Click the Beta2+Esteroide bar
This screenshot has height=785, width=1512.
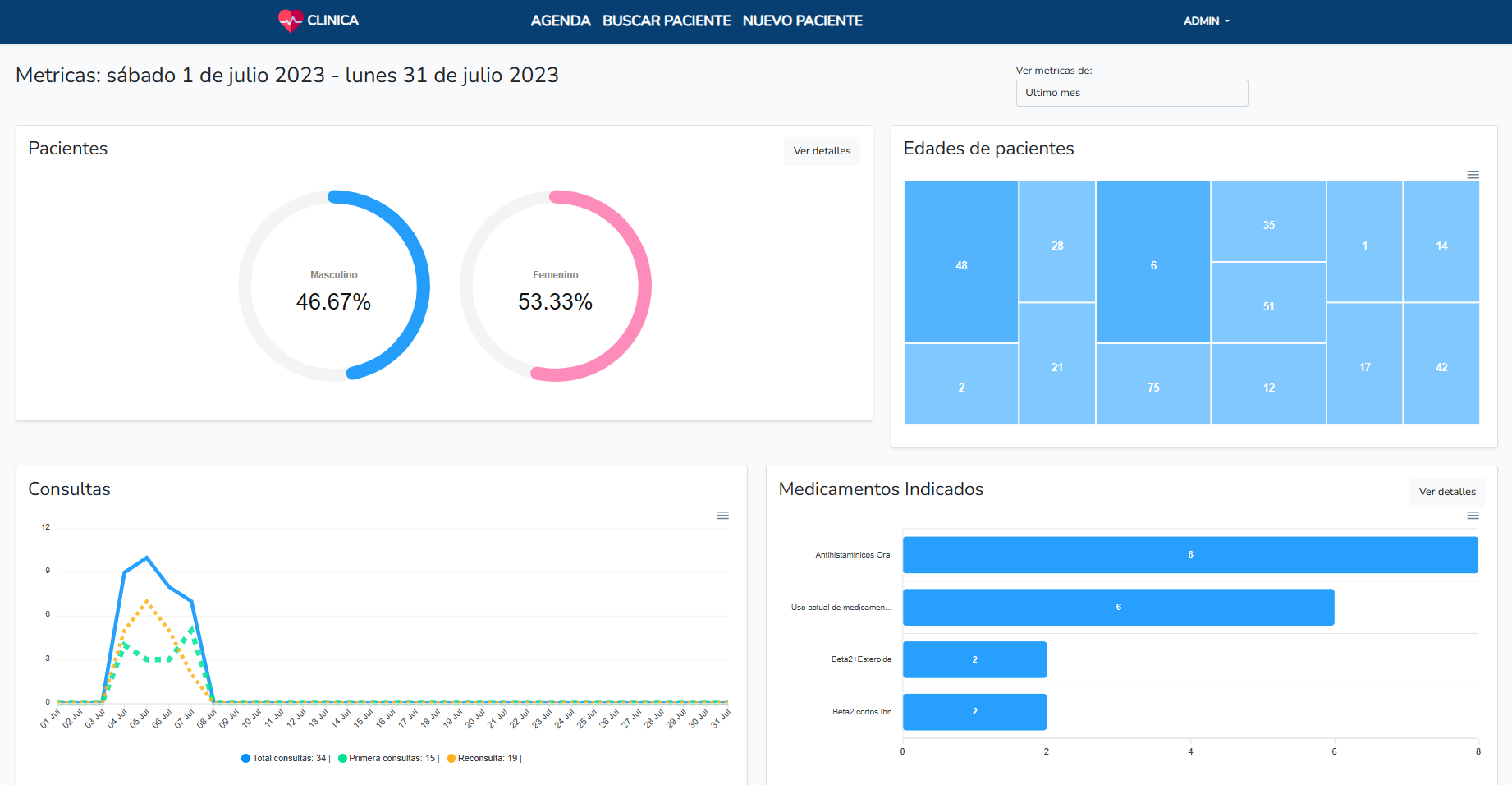point(974,659)
